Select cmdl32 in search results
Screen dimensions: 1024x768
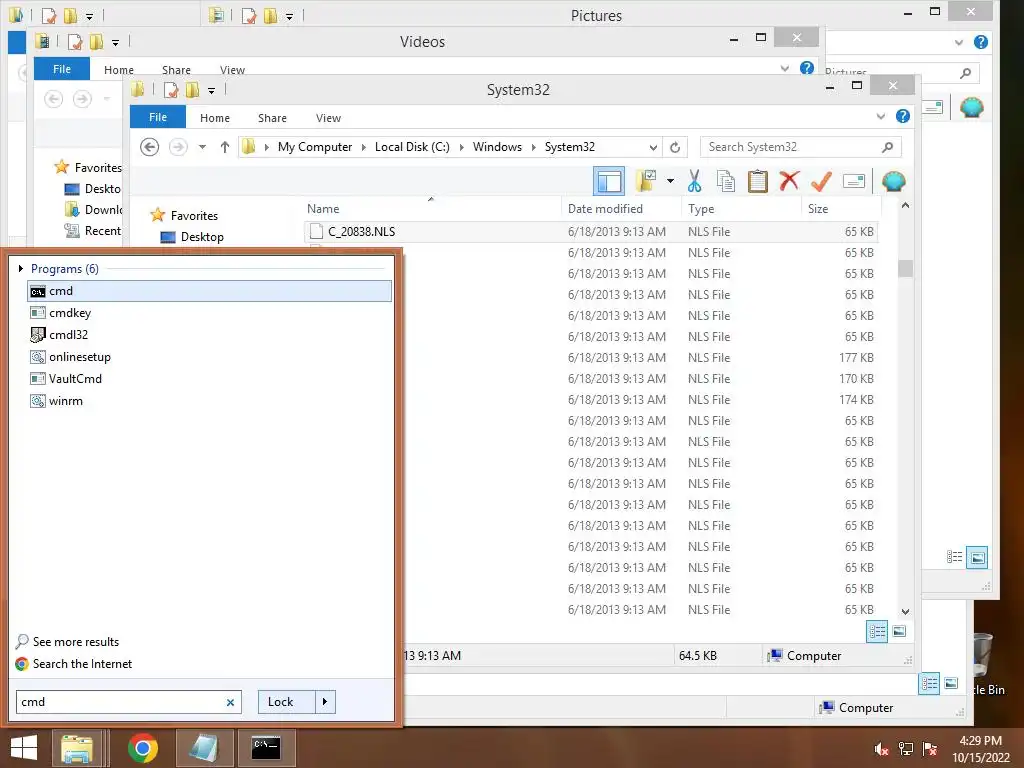tap(209, 335)
